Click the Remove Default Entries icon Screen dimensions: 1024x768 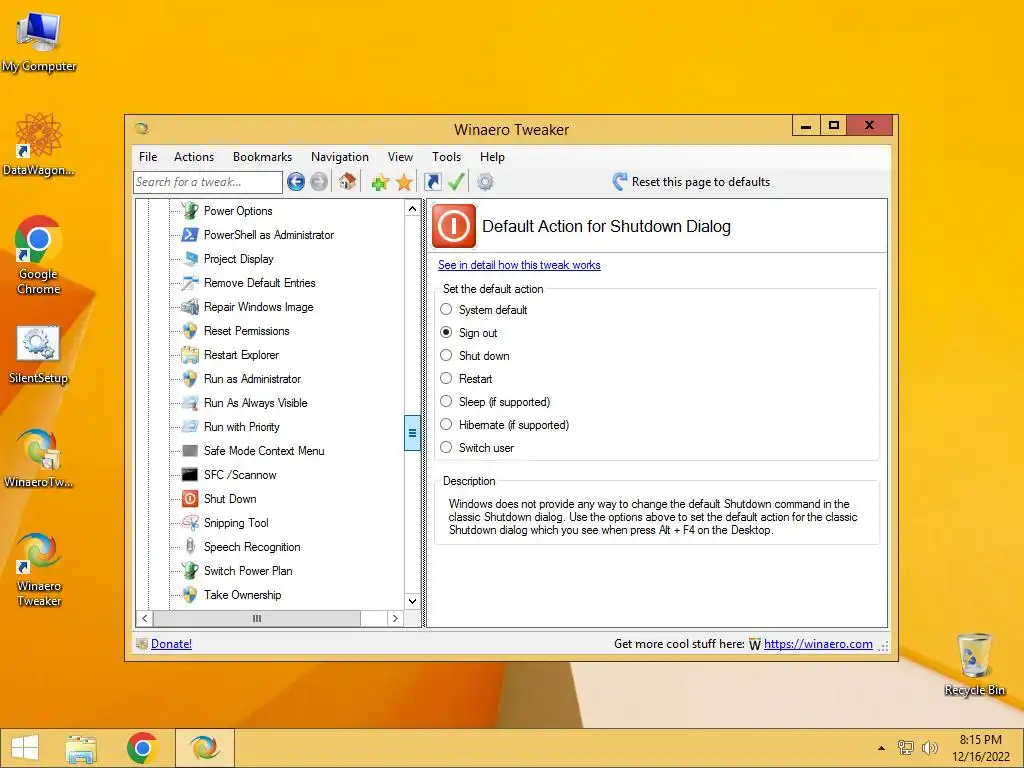tap(190, 283)
